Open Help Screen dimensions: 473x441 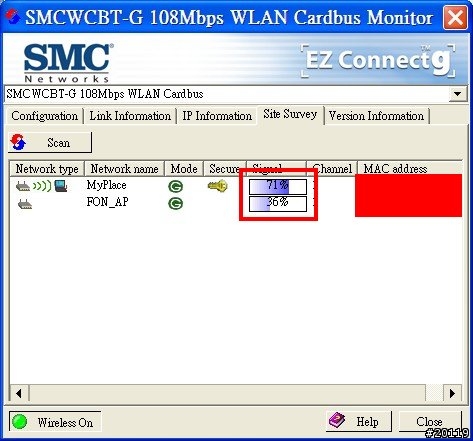coord(358,421)
